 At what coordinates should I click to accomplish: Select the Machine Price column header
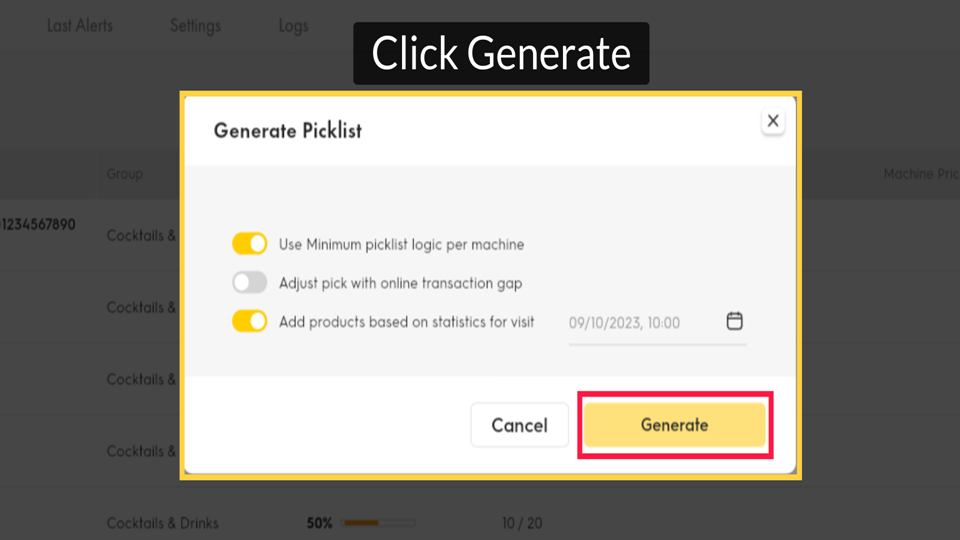(921, 174)
